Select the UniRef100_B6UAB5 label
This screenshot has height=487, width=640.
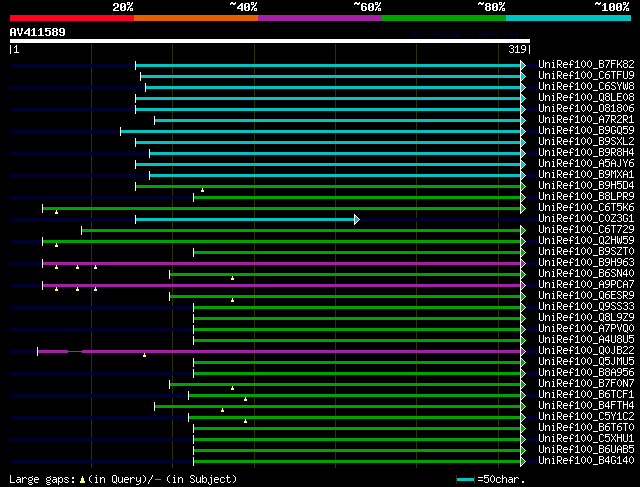click(586, 450)
